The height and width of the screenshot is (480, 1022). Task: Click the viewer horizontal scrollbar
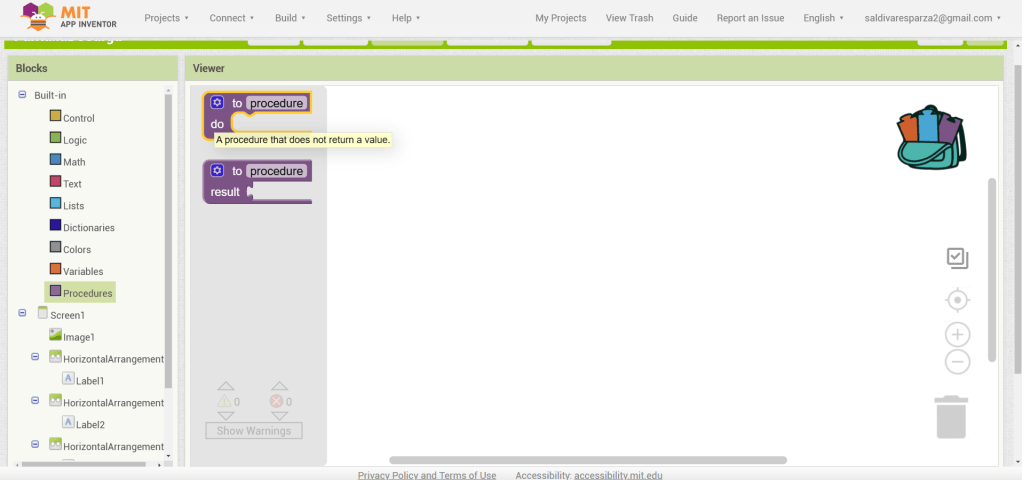coord(588,460)
